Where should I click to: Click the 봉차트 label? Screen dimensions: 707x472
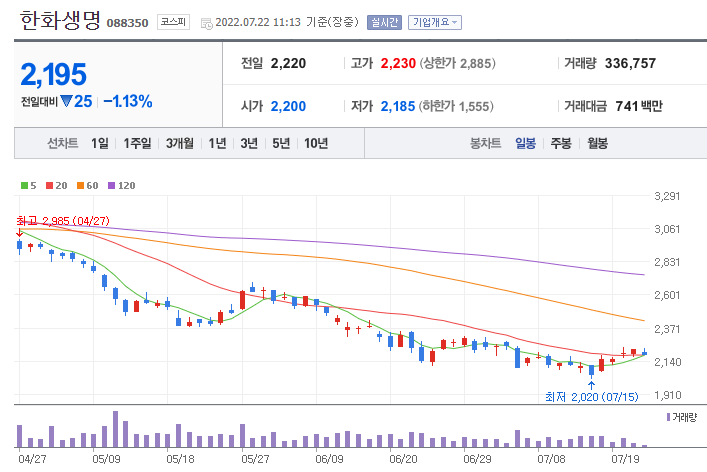click(x=486, y=143)
